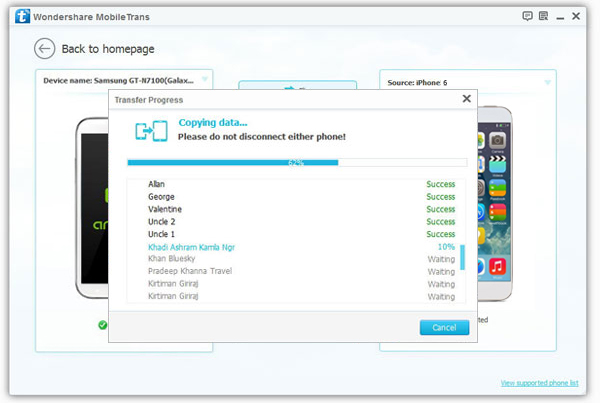Select the Khadi Ashram Kamla Ngr row
Screen dimensions: 600x403
coord(297,247)
